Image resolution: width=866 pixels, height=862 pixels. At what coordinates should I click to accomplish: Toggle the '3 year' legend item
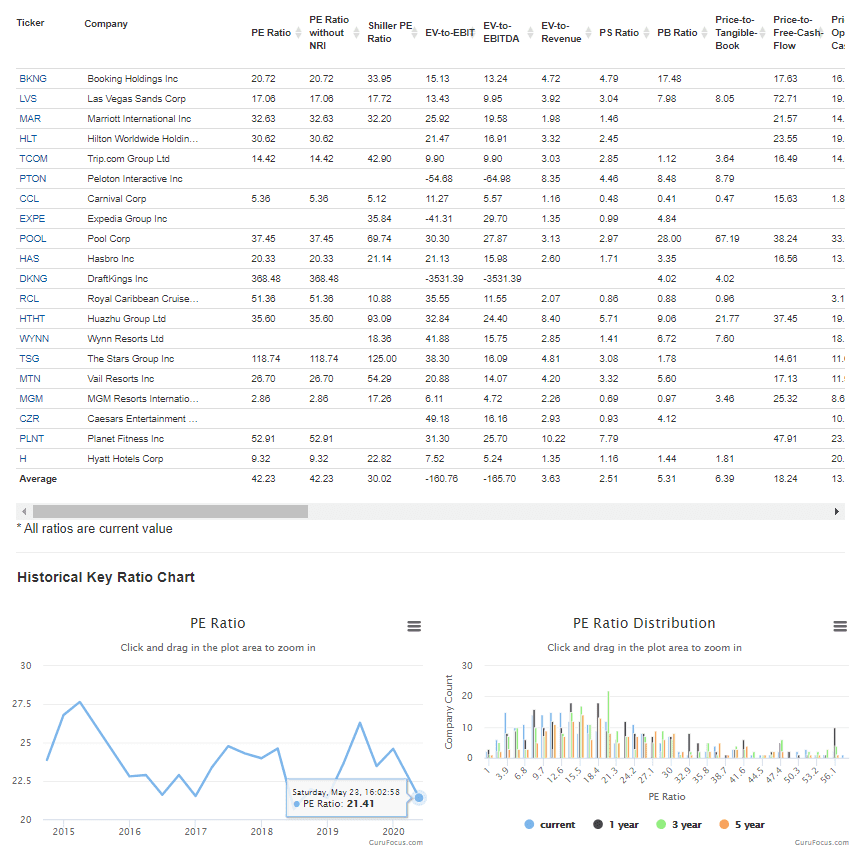[681, 824]
